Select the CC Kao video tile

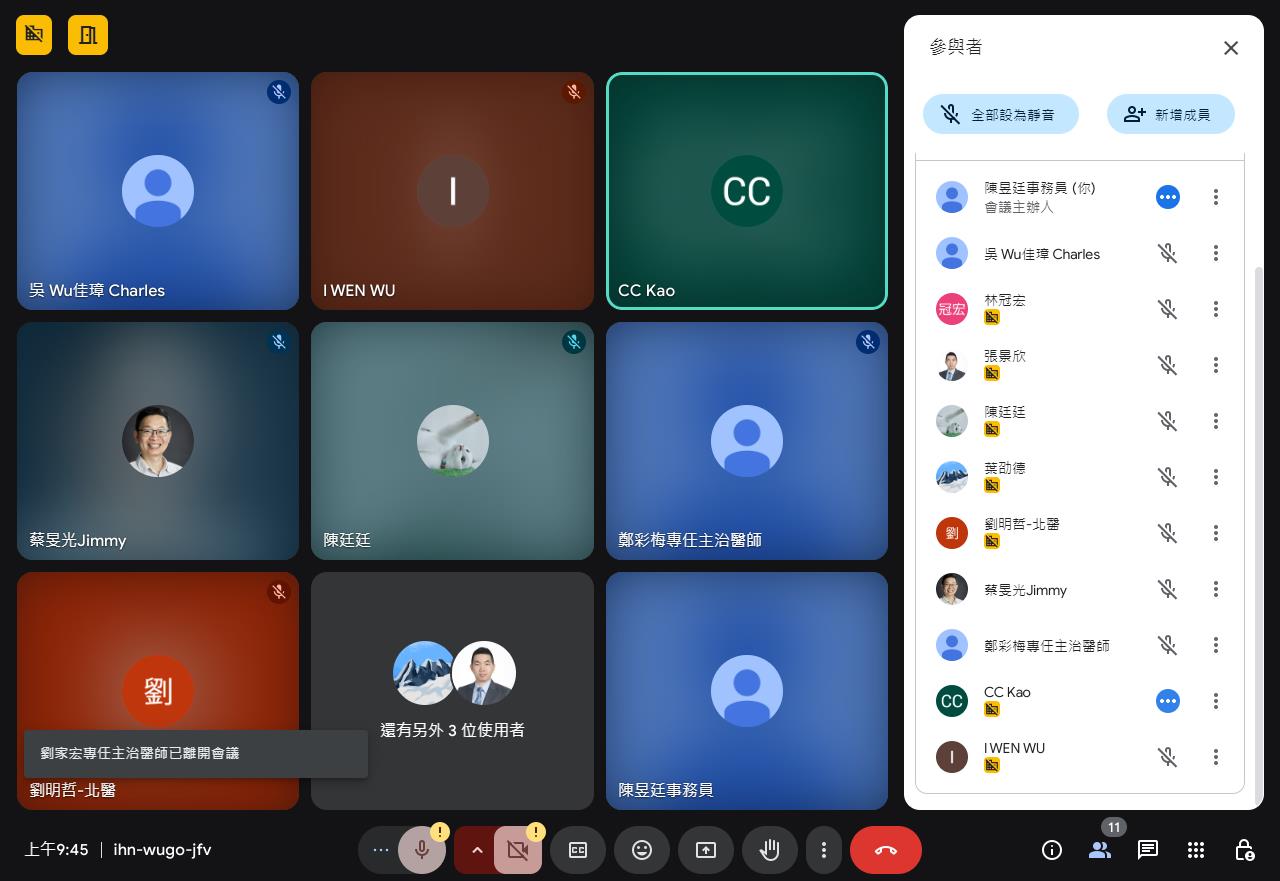pyautogui.click(x=747, y=191)
